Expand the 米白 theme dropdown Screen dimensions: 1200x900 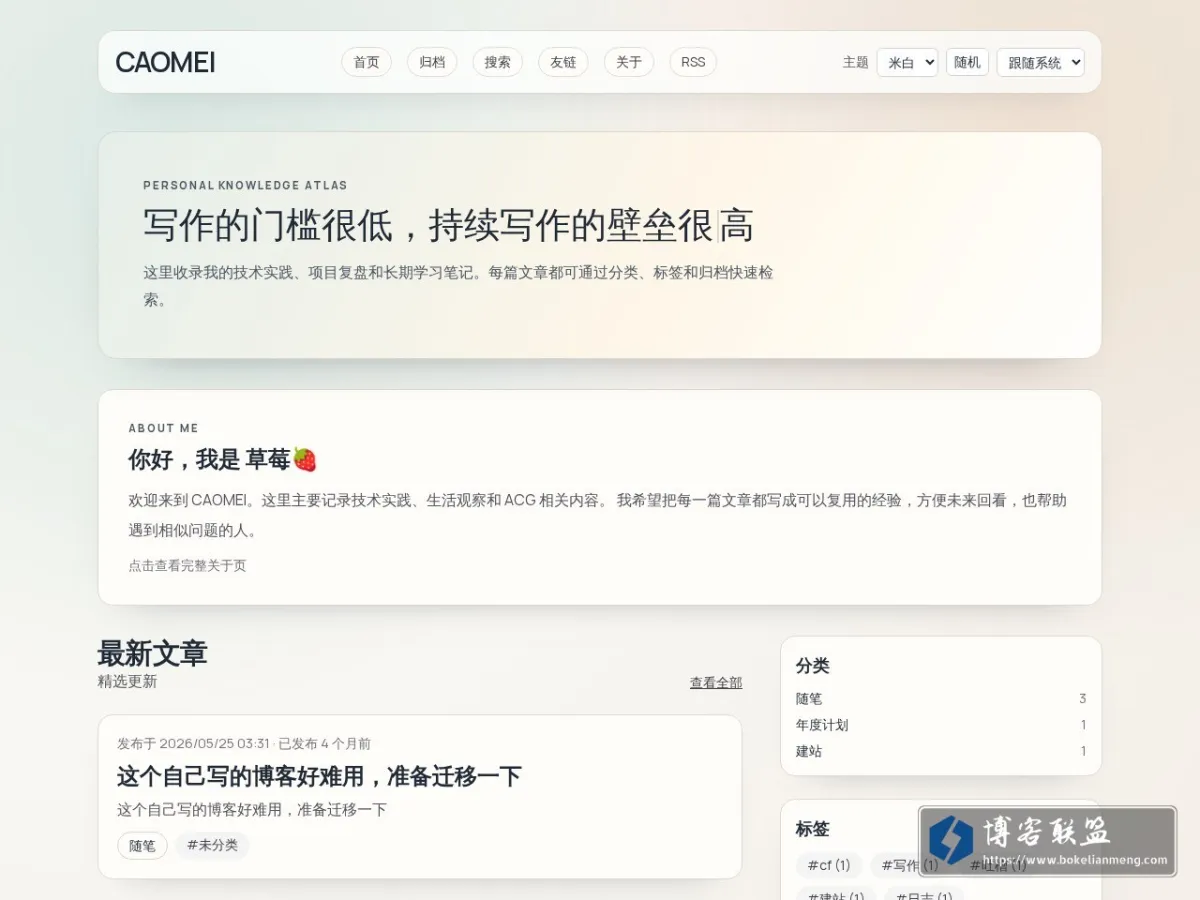907,62
